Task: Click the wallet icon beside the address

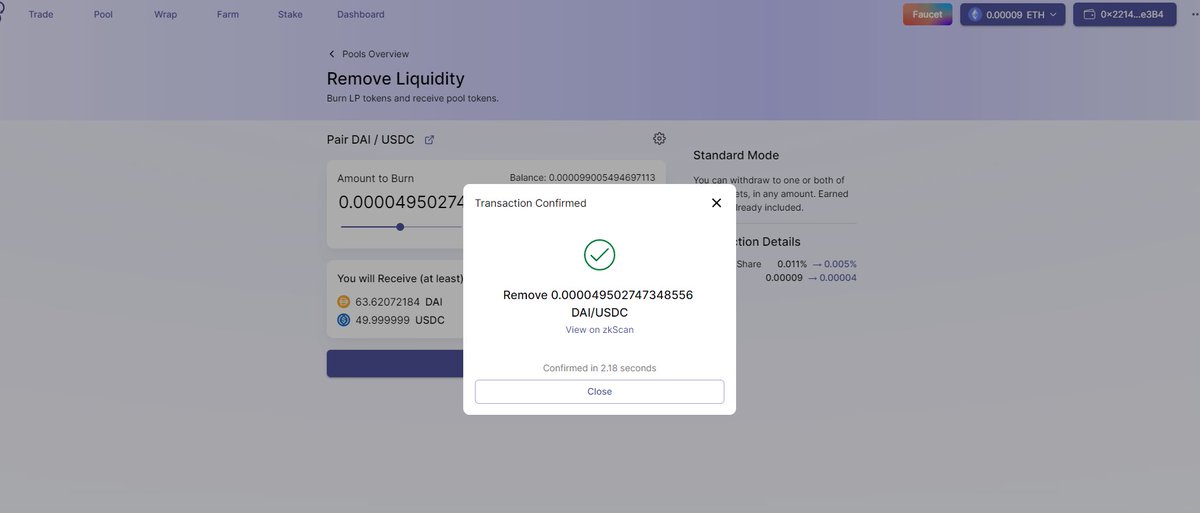Action: pos(1089,15)
